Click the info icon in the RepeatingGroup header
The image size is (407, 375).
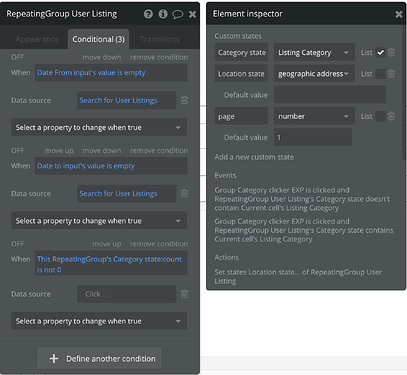tap(163, 14)
